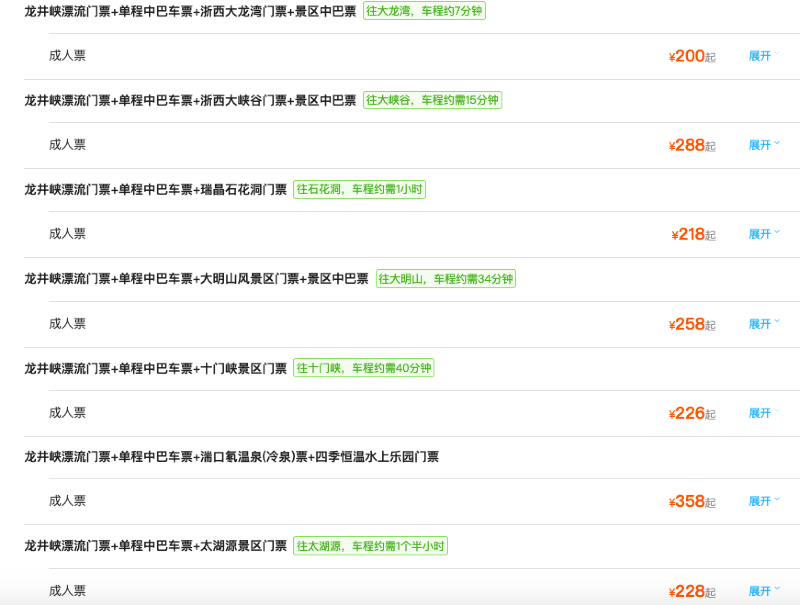Select the 浙西大峡谷门票 package title
800x605 pixels.
190,100
